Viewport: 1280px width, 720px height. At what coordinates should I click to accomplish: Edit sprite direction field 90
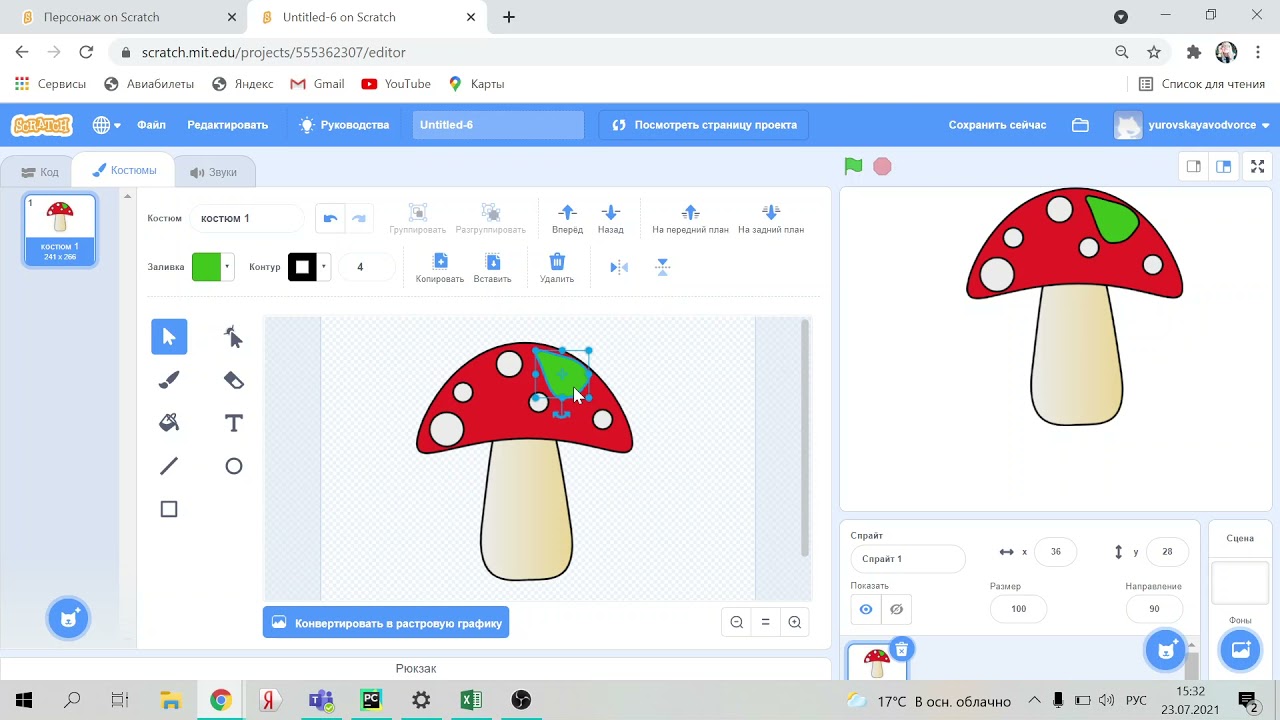click(x=1154, y=608)
